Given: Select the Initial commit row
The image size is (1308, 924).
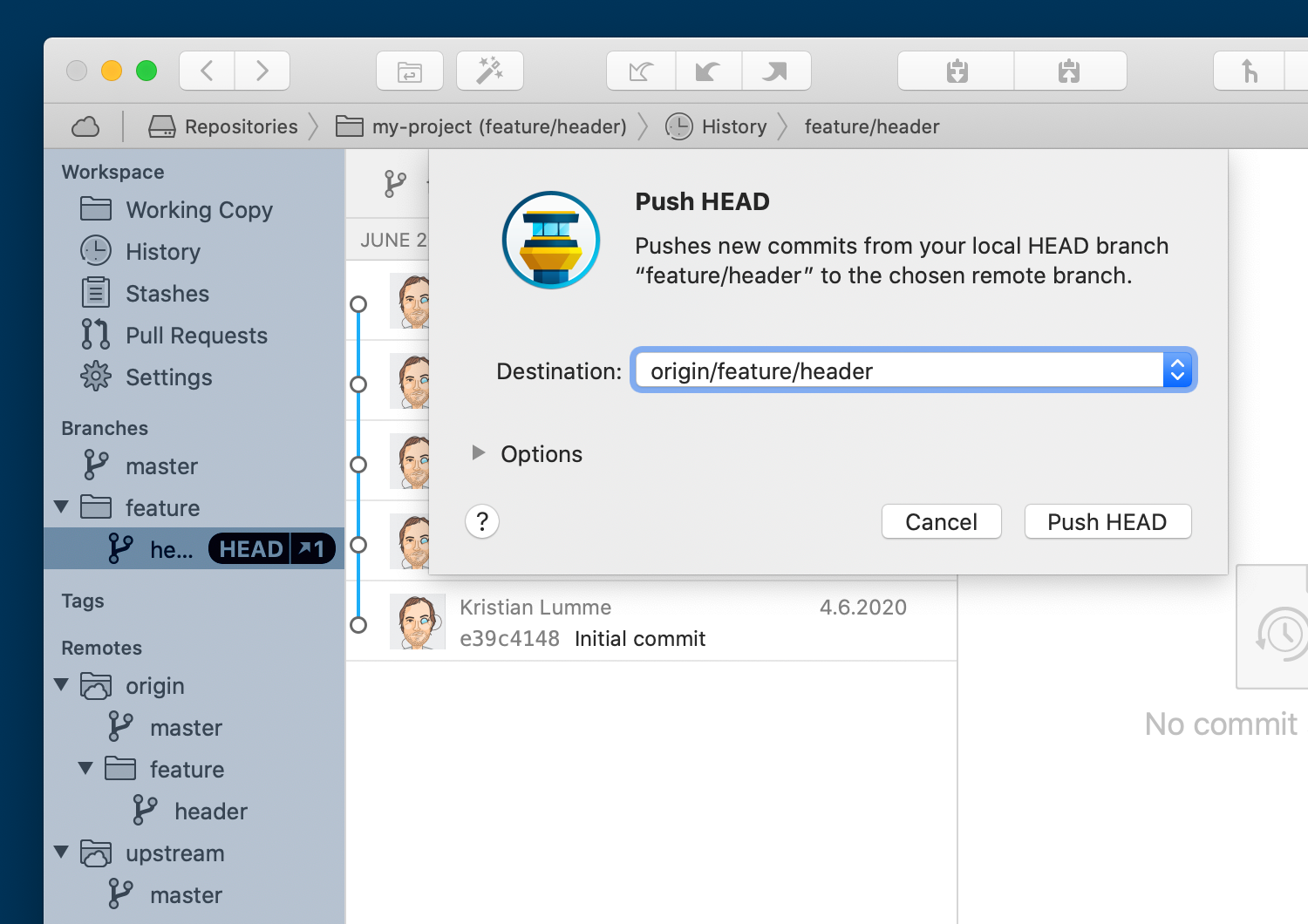Looking at the screenshot, I should 663,622.
